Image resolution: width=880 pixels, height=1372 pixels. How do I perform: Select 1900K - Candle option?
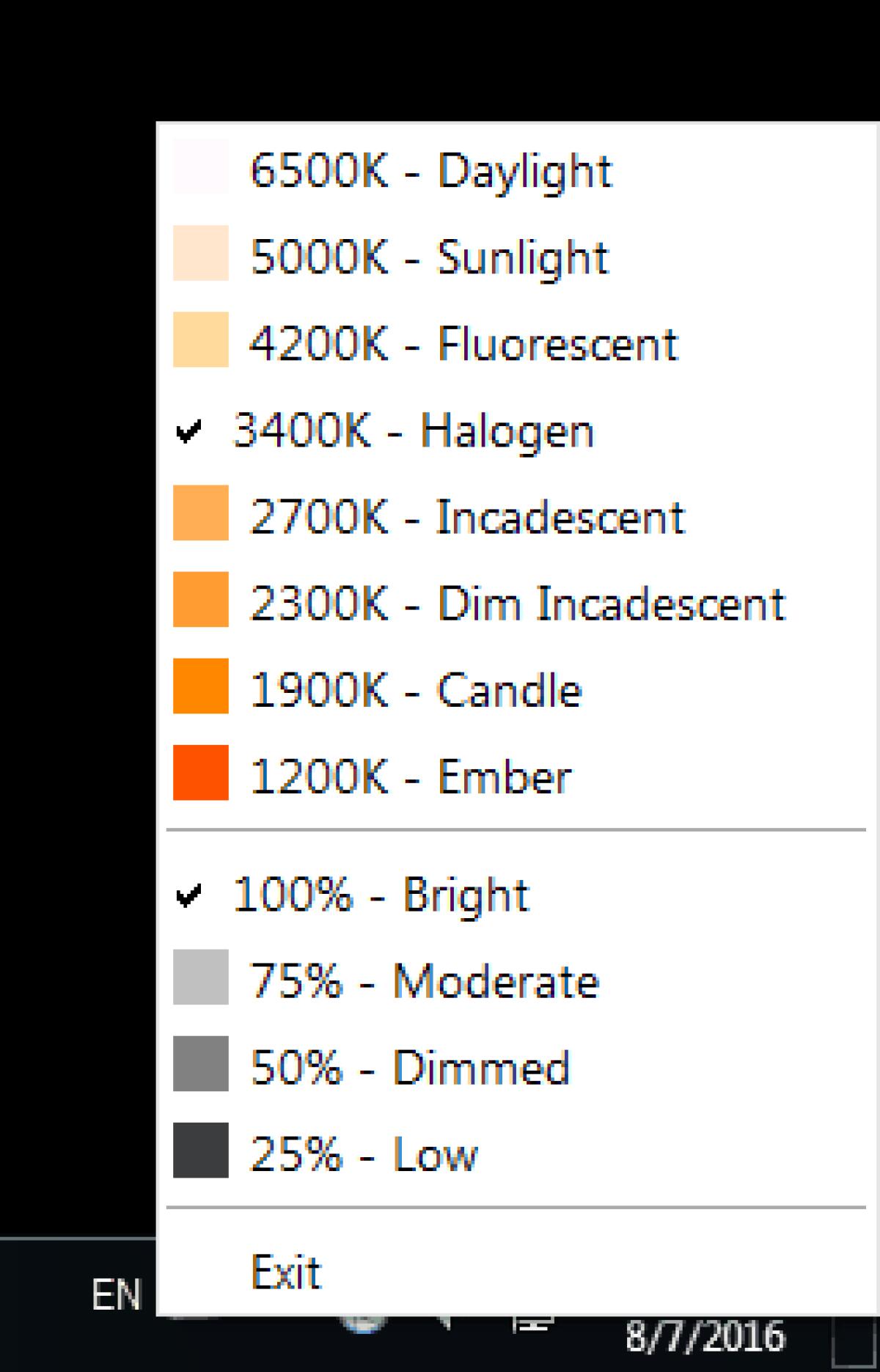click(415, 689)
